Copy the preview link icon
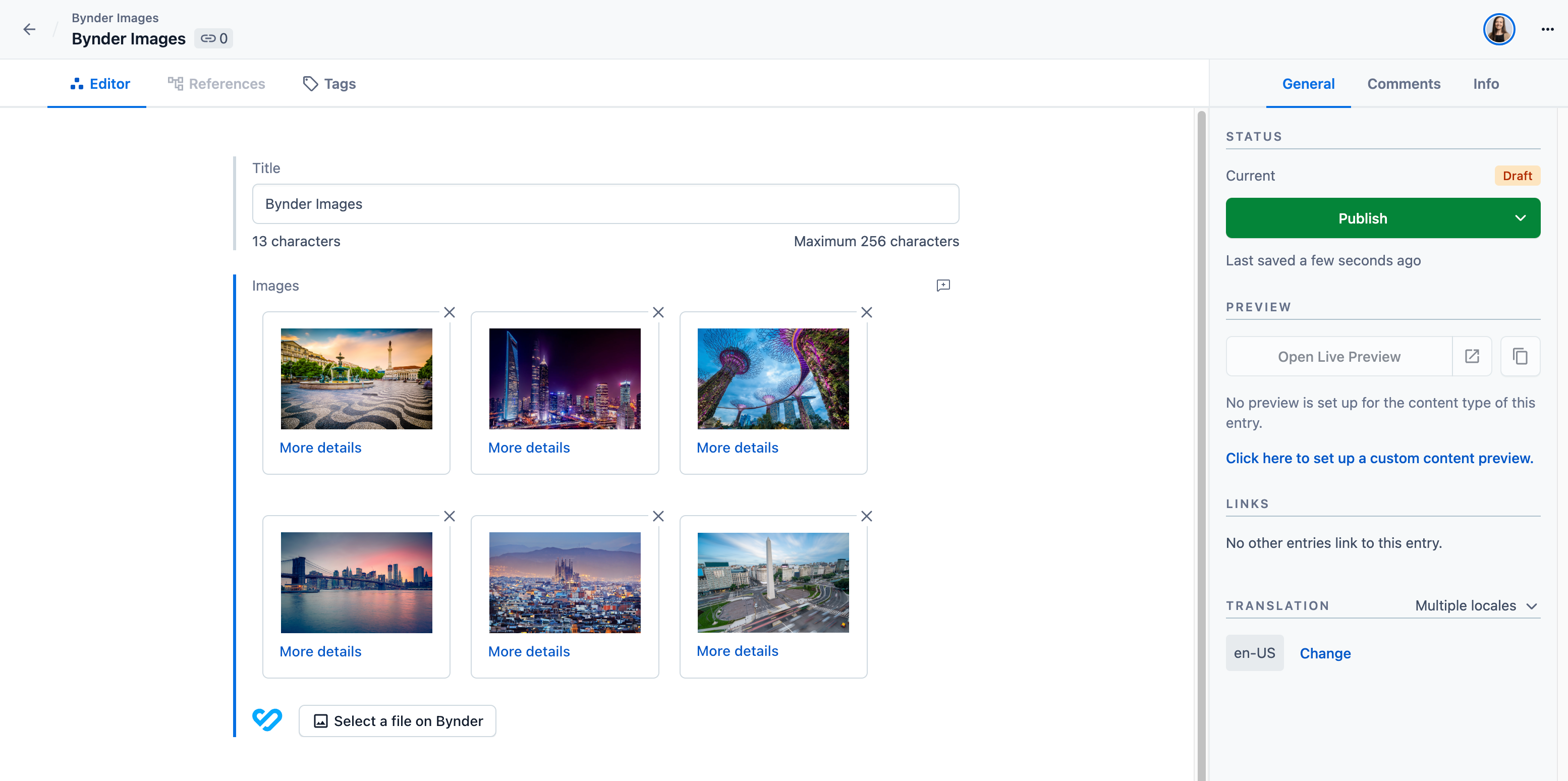 click(x=1520, y=356)
